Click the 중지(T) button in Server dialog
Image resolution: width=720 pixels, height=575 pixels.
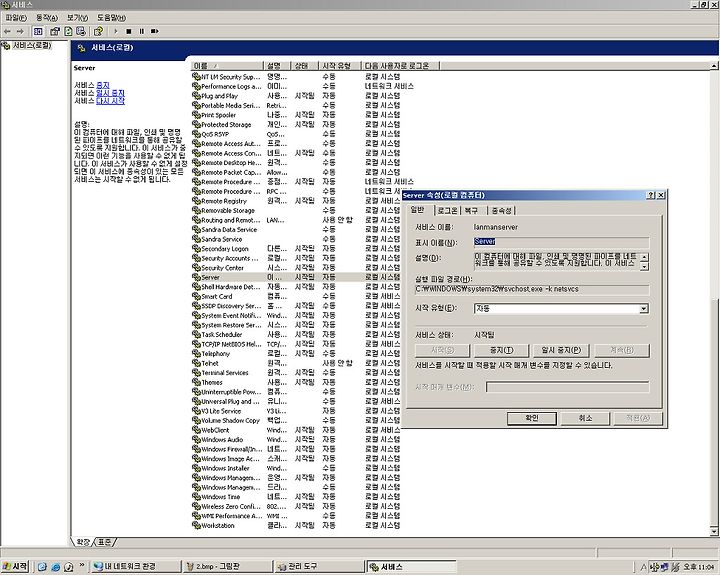(x=501, y=350)
